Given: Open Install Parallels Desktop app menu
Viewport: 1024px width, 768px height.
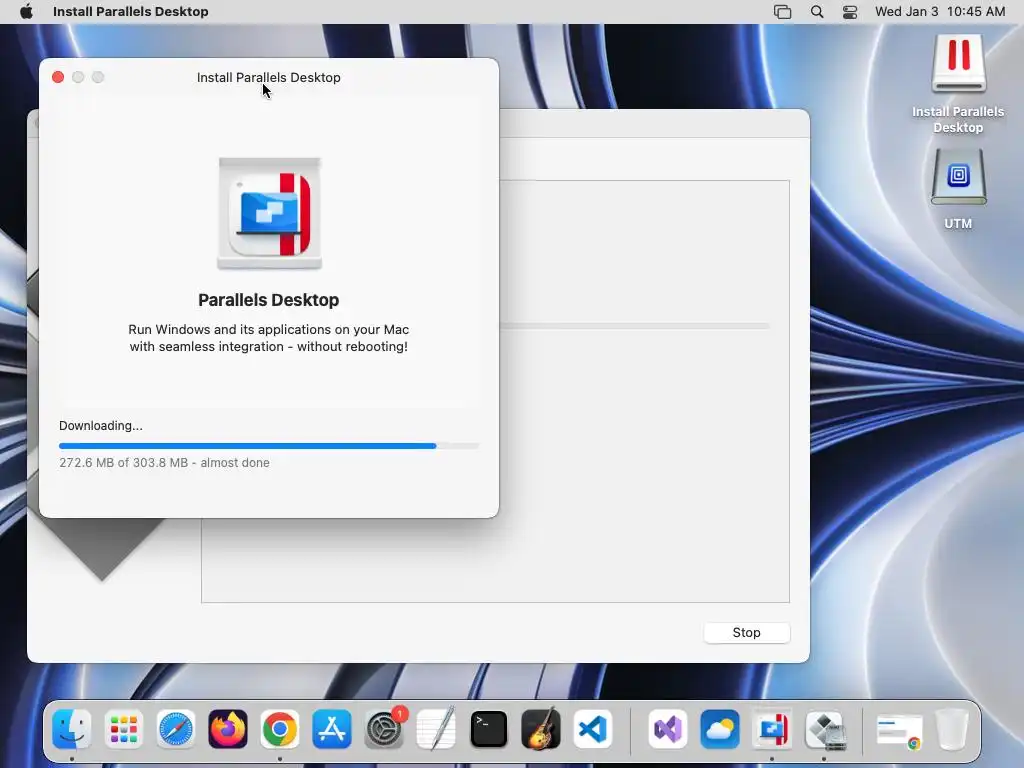Looking at the screenshot, I should (131, 12).
